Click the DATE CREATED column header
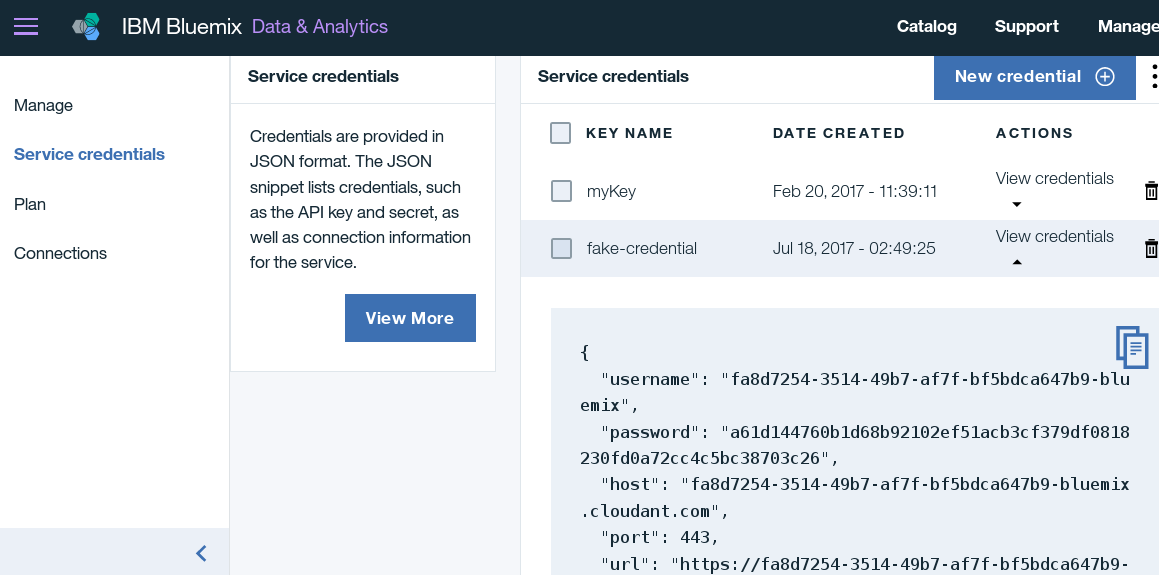This screenshot has width=1159, height=575. (x=839, y=133)
